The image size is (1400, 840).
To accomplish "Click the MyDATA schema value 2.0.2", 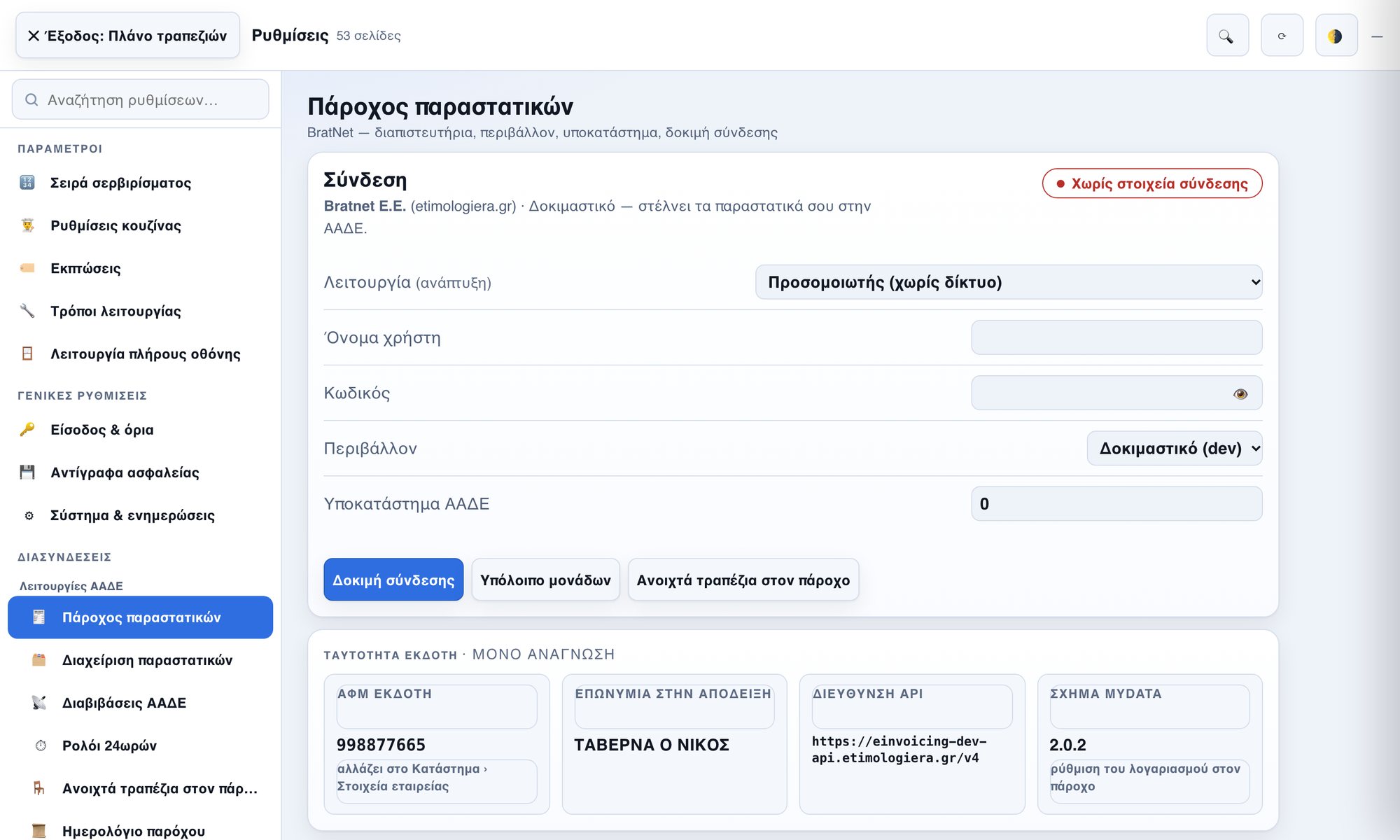I will (x=1067, y=745).
